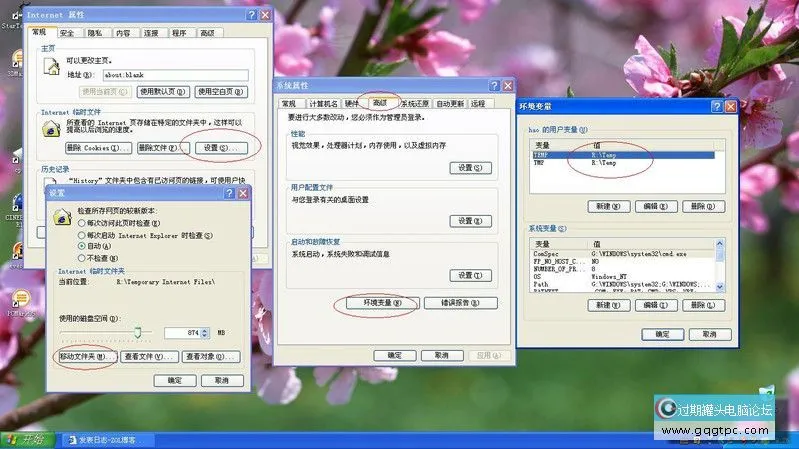799x449 pixels.
Task: Click 编辑 under 系统变量
Action: pyautogui.click(x=656, y=305)
